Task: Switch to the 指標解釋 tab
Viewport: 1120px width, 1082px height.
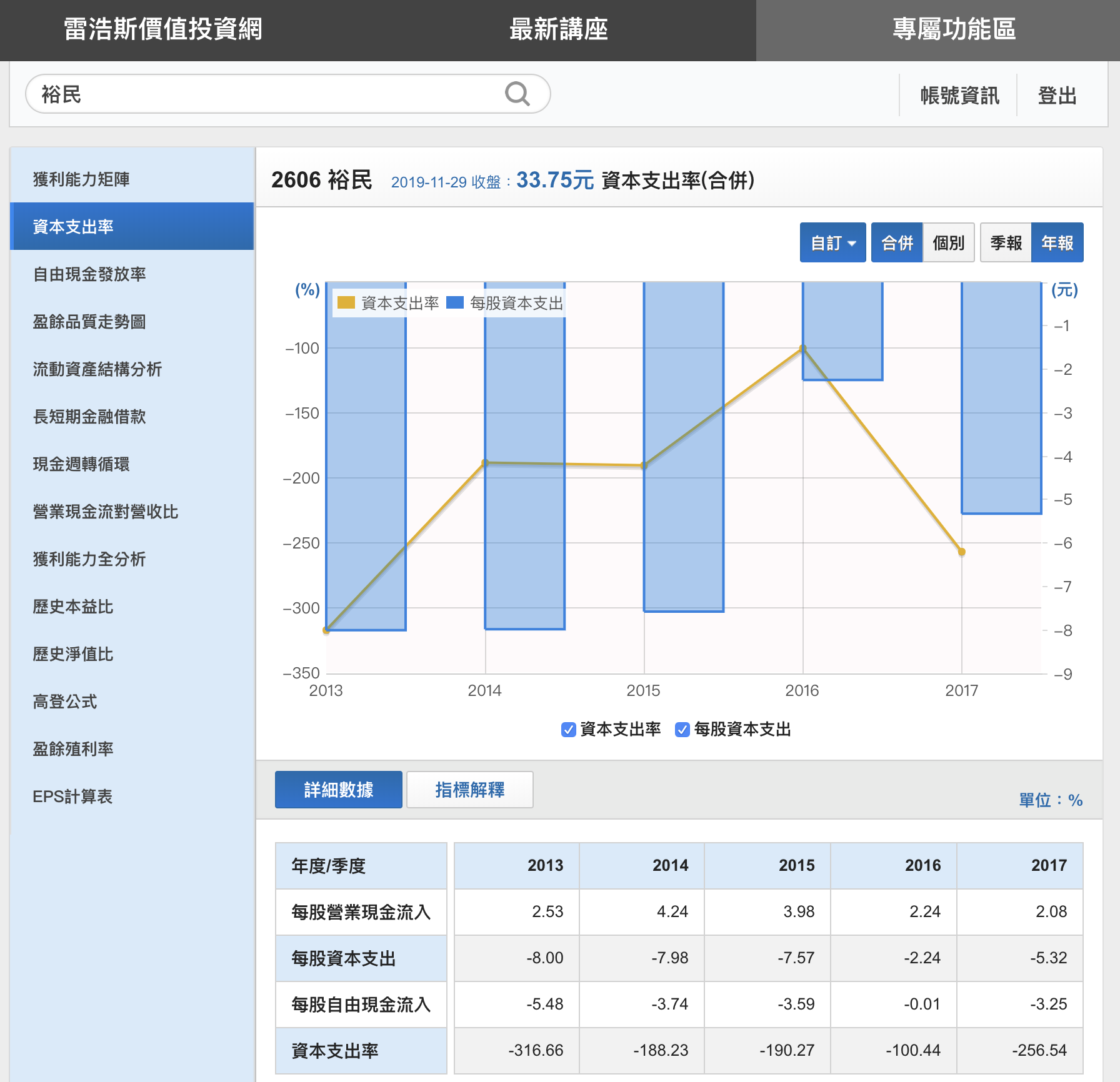Action: pyautogui.click(x=469, y=790)
